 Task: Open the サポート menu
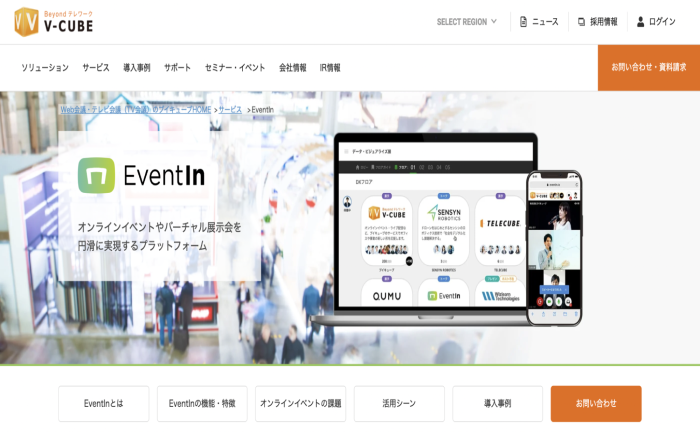pos(177,67)
